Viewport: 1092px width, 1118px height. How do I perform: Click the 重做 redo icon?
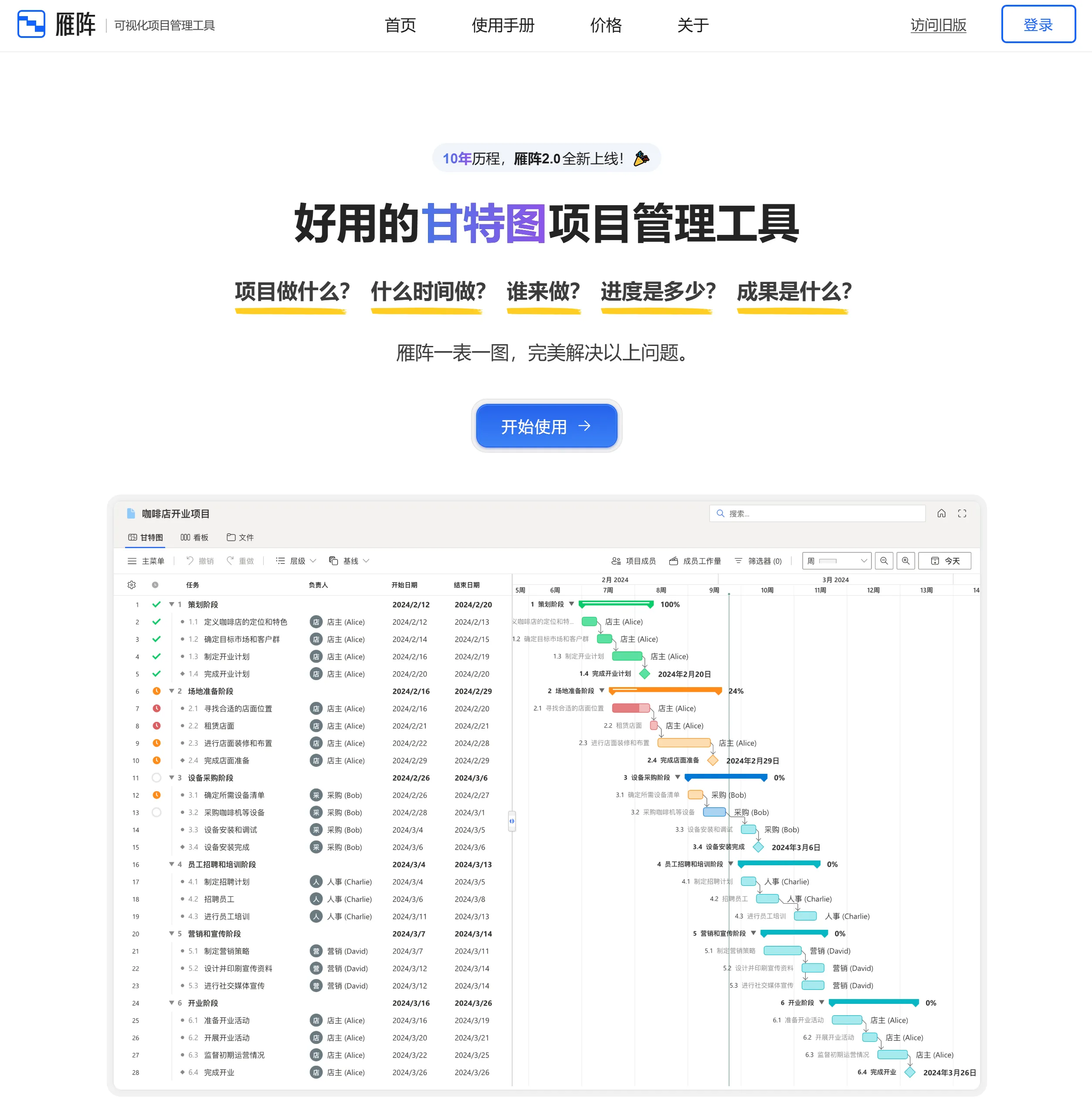pos(231,561)
